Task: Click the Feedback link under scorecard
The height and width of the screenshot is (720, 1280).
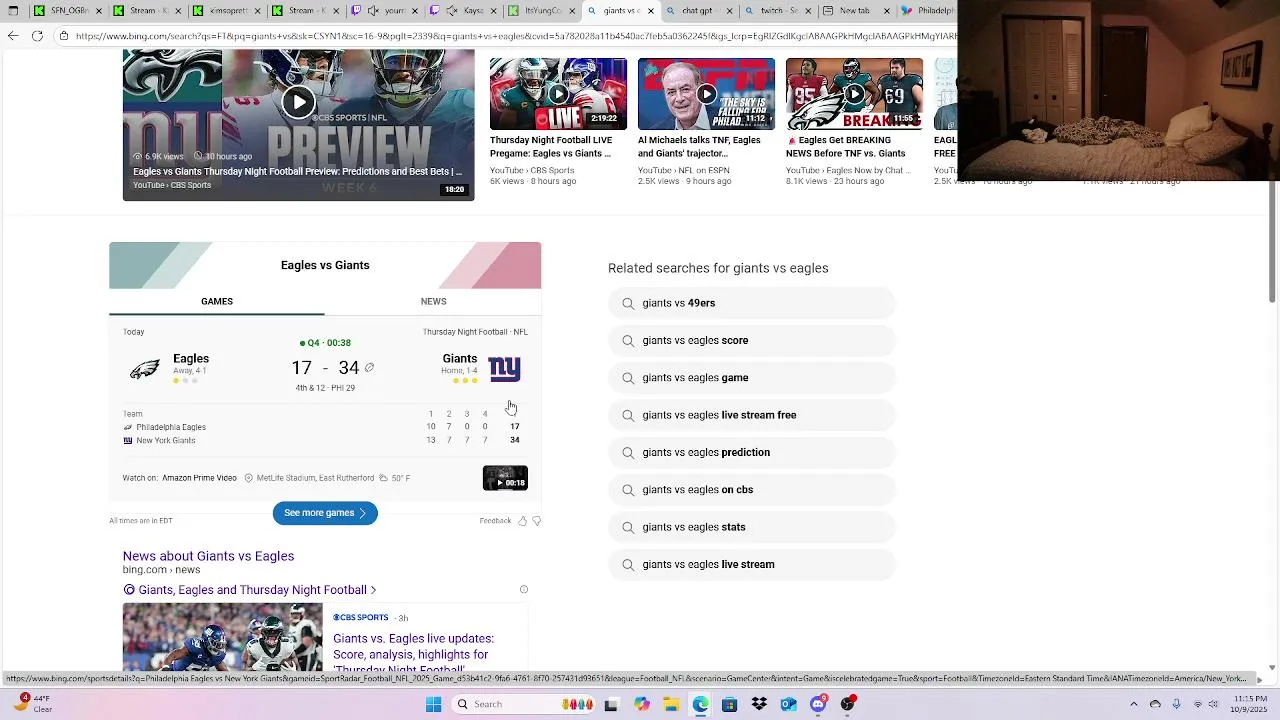Action: click(x=495, y=521)
